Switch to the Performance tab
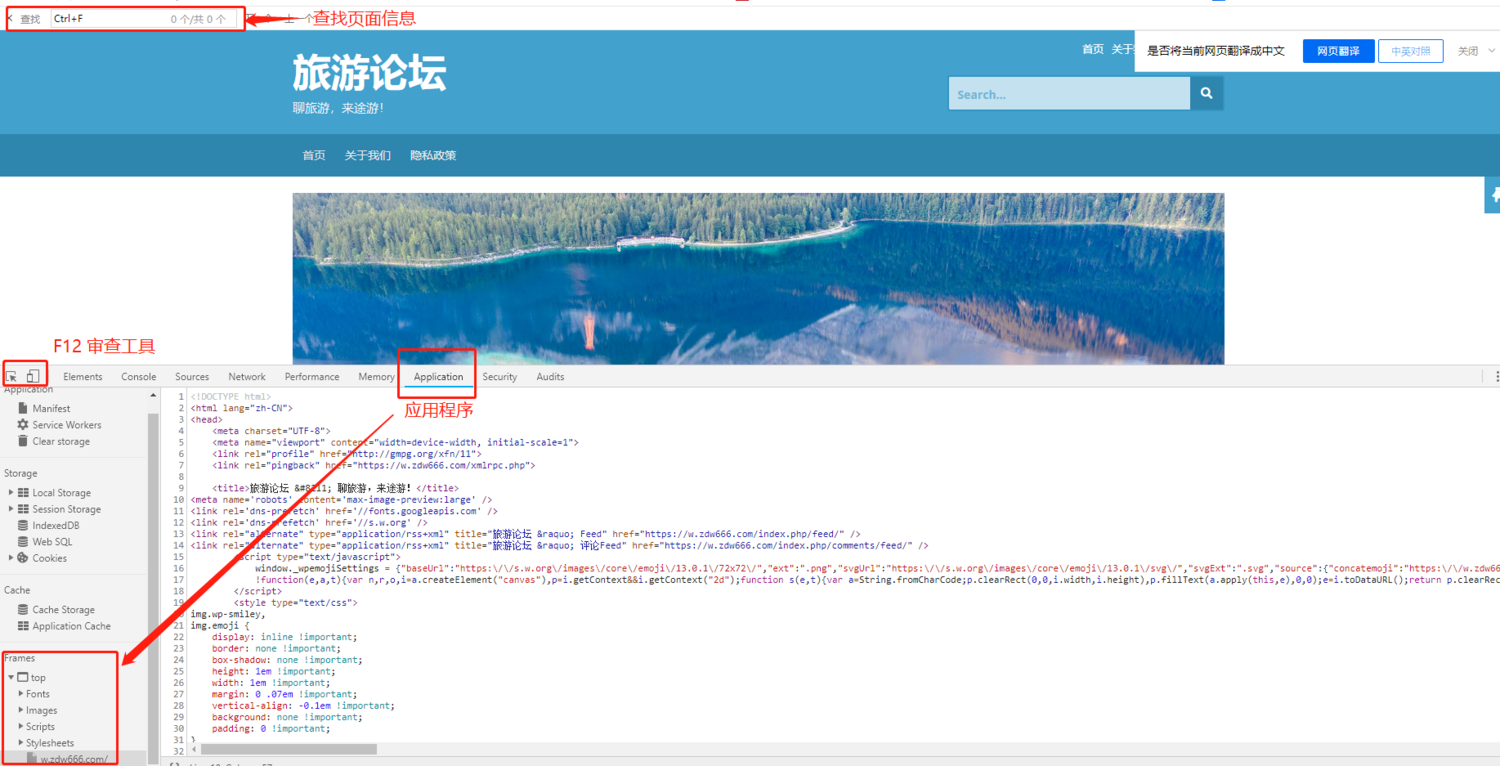This screenshot has width=1500, height=766. 312,377
